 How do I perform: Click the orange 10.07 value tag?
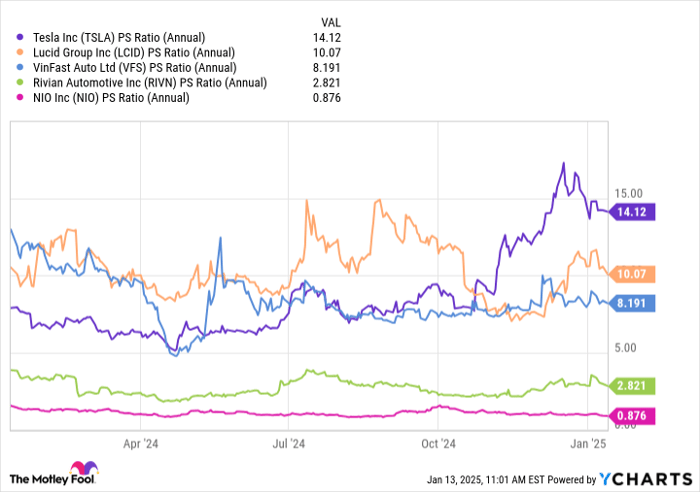coord(634,274)
